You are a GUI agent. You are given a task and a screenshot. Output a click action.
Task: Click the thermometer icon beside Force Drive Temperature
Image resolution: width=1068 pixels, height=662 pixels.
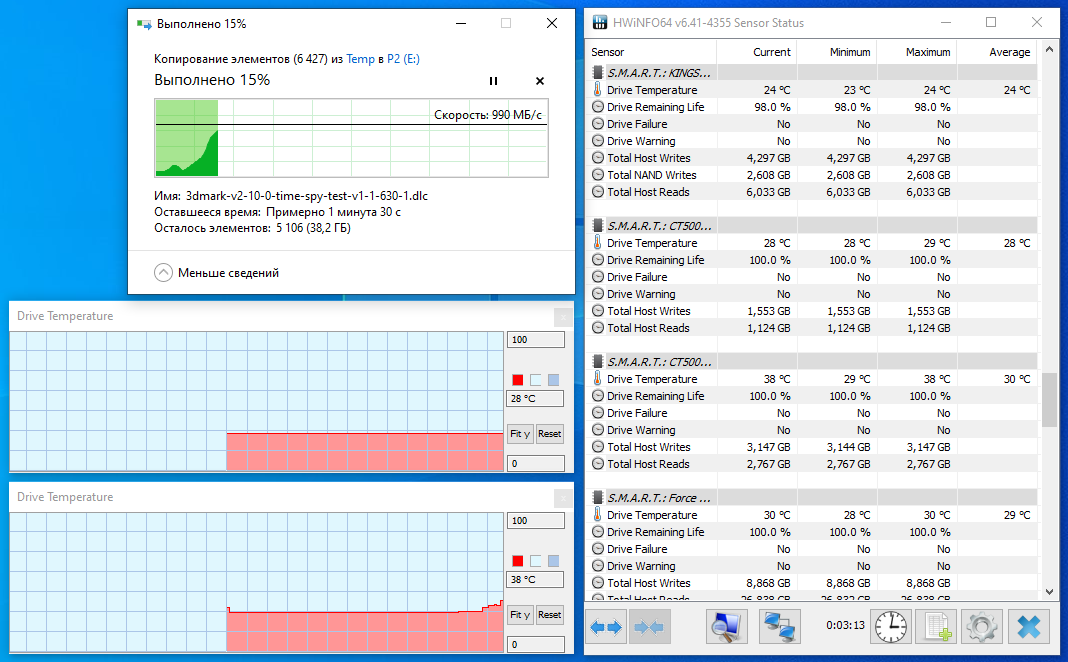[597, 514]
